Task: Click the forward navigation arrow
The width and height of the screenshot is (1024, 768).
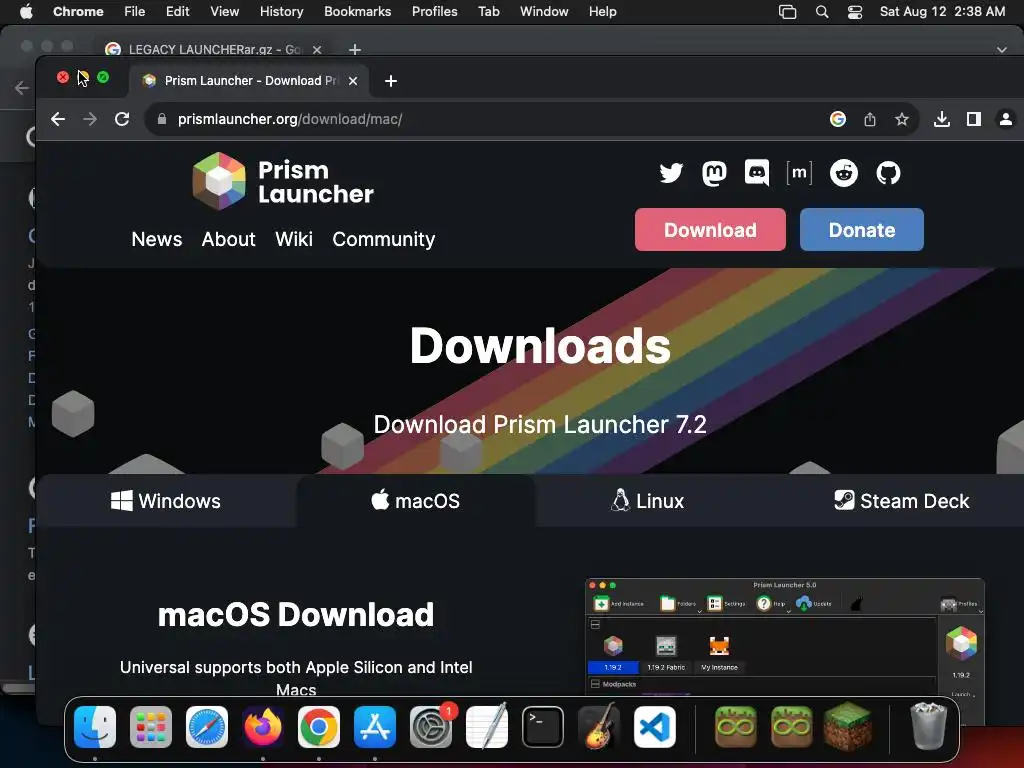Action: click(x=90, y=119)
